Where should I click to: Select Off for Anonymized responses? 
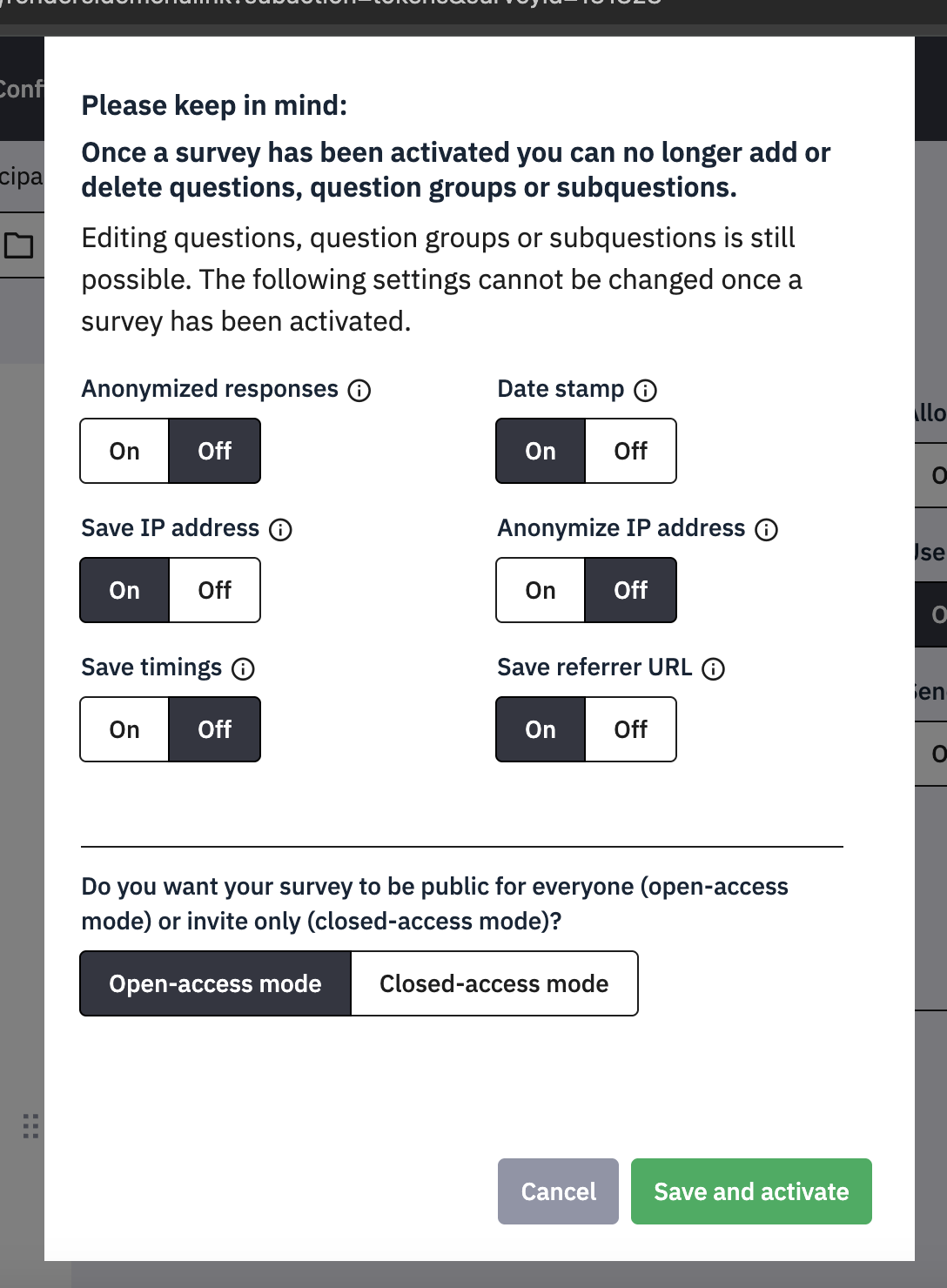coord(214,451)
